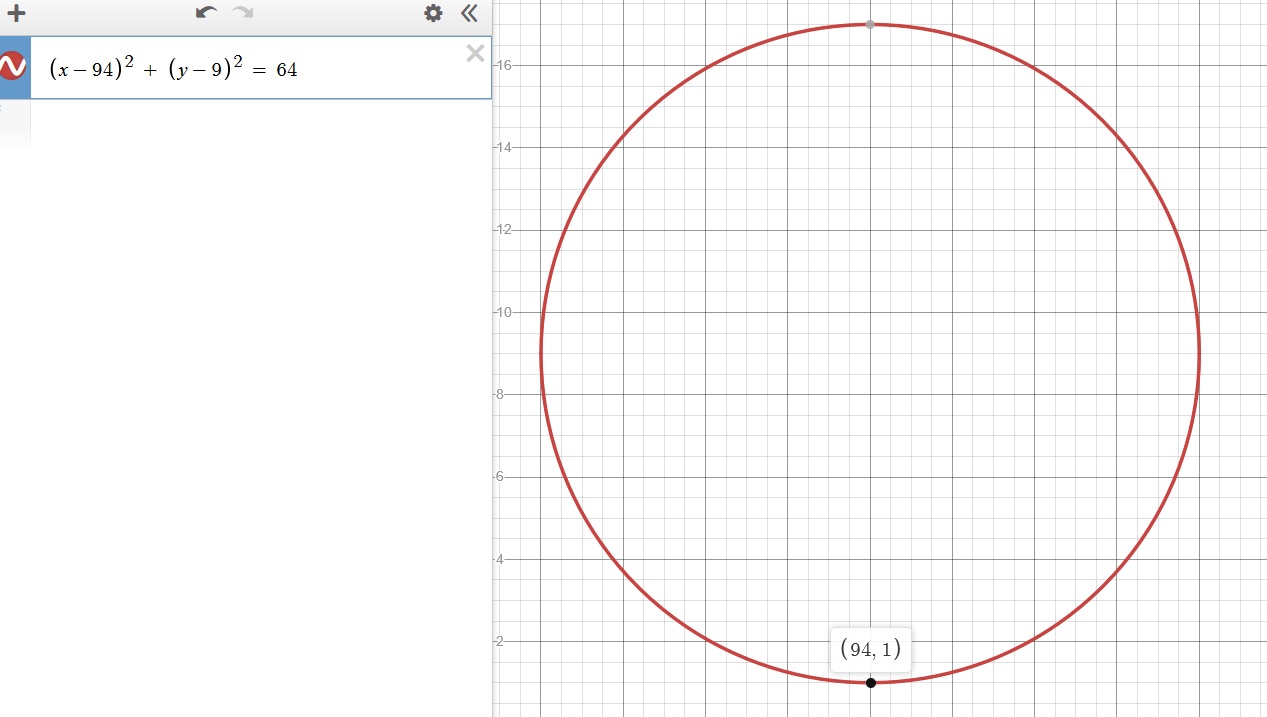Click the gray point at circle top
The width and height of the screenshot is (1267, 717).
[x=870, y=24]
